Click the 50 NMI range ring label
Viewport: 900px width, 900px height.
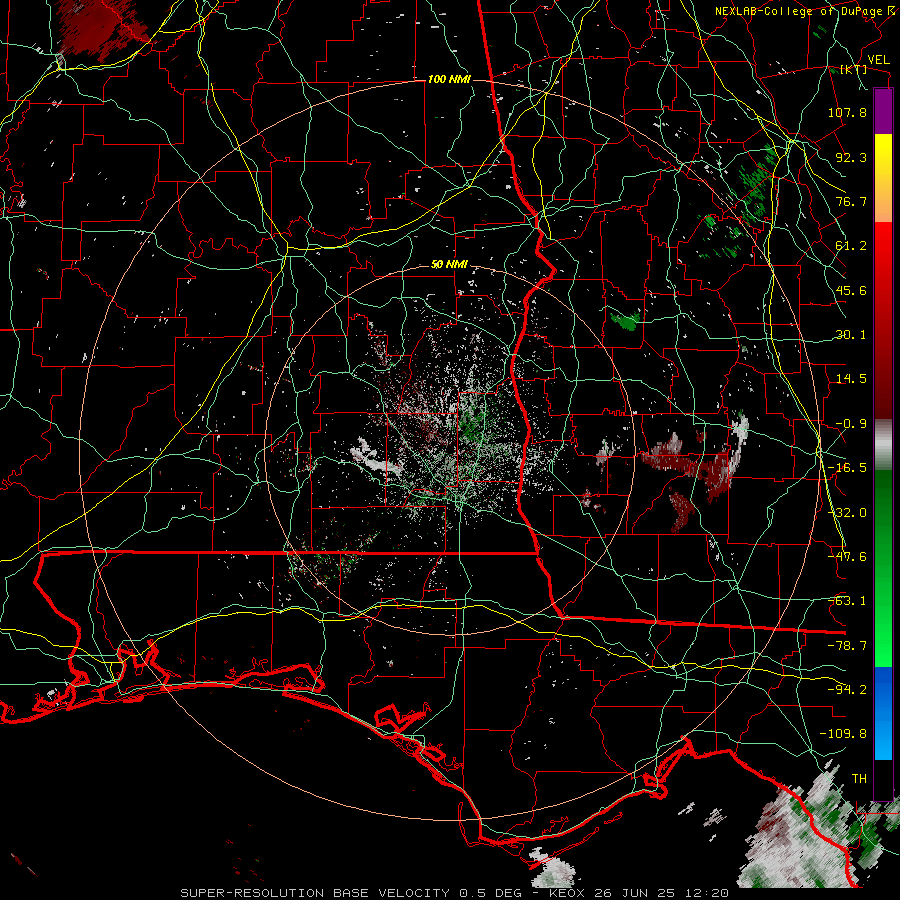[449, 264]
